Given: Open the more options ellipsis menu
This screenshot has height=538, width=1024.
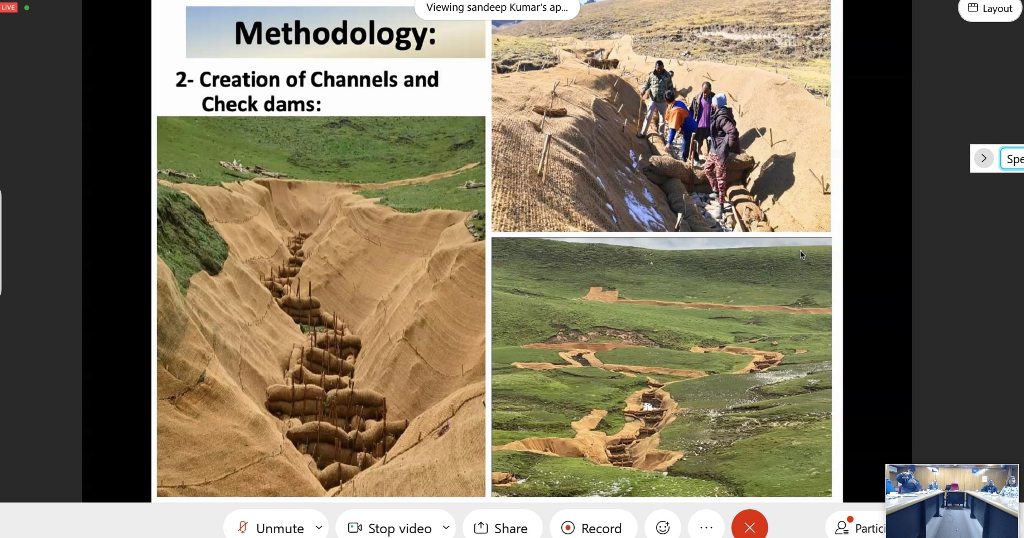Looking at the screenshot, I should click(706, 528).
